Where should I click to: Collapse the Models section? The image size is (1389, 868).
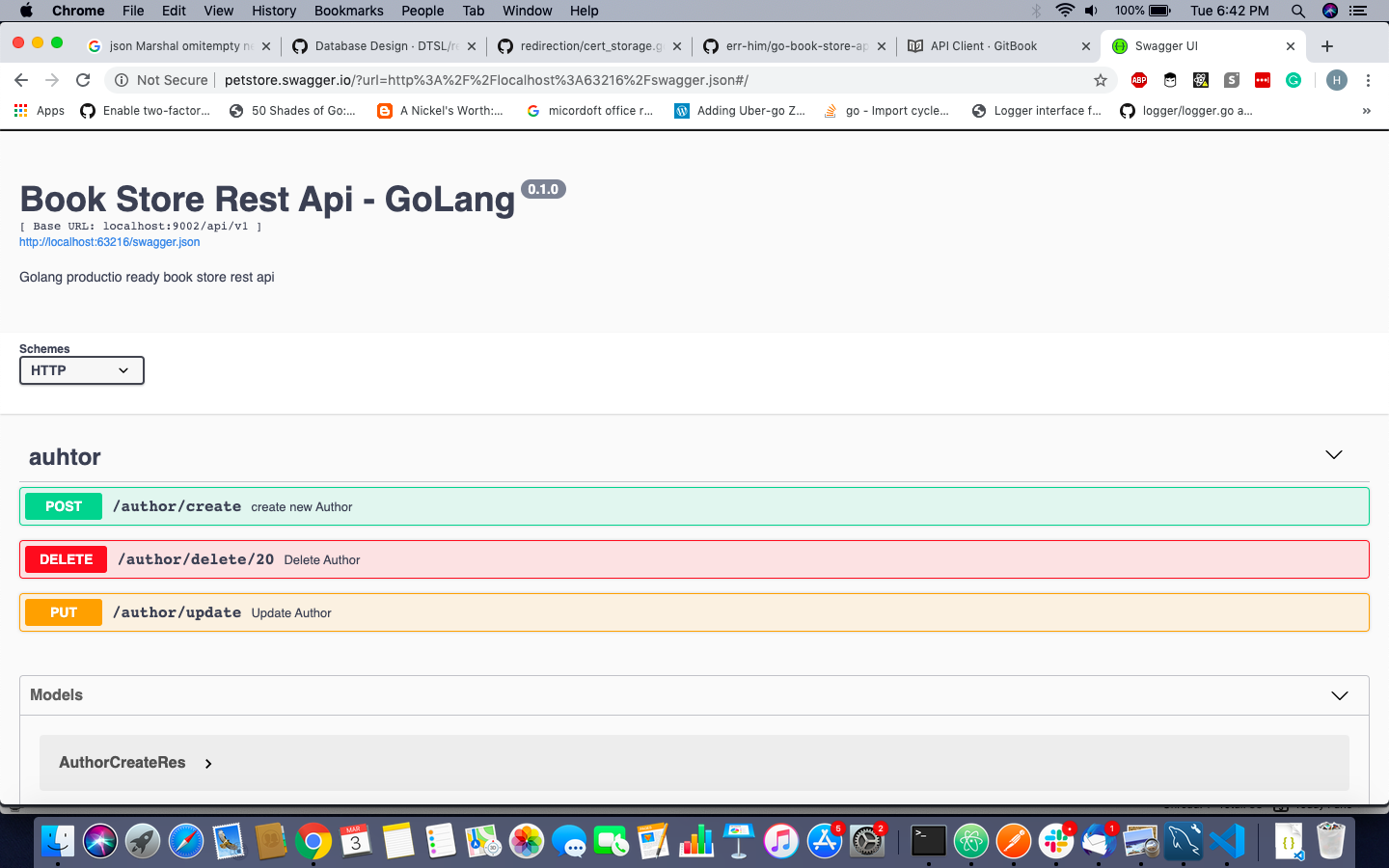(1339, 694)
